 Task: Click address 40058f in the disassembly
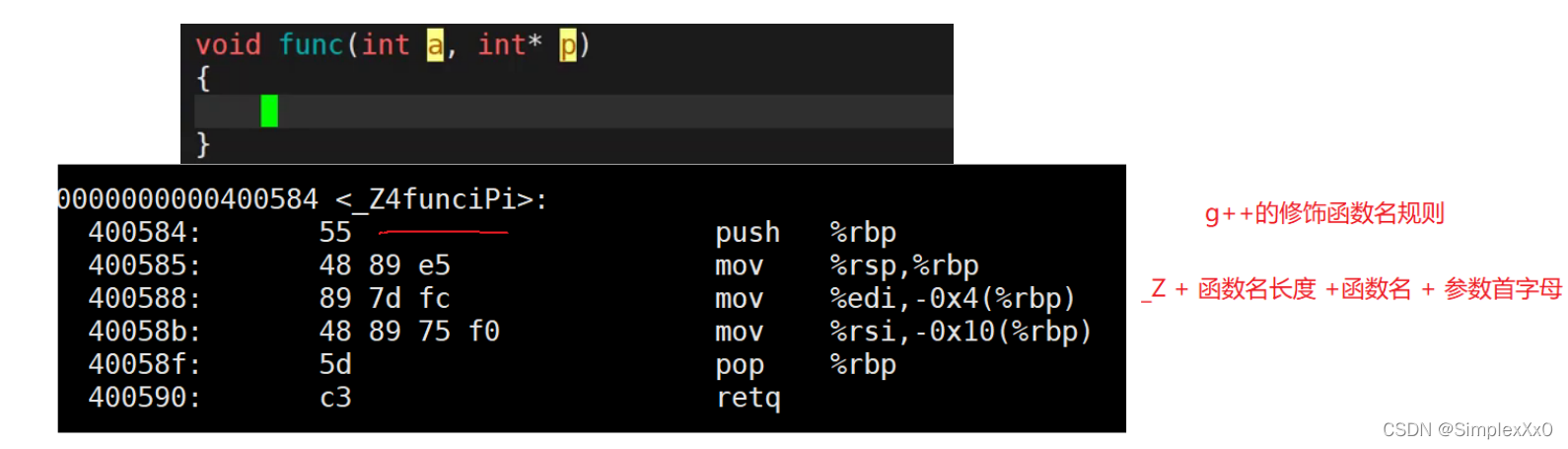[x=144, y=365]
